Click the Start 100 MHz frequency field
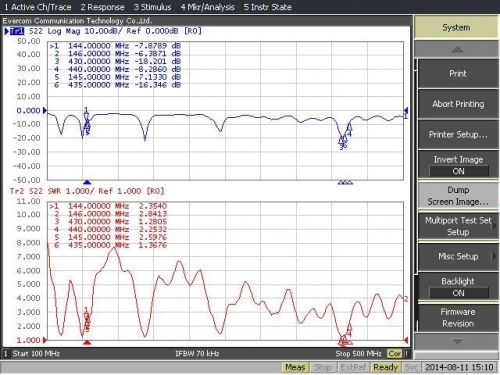 coord(36,354)
